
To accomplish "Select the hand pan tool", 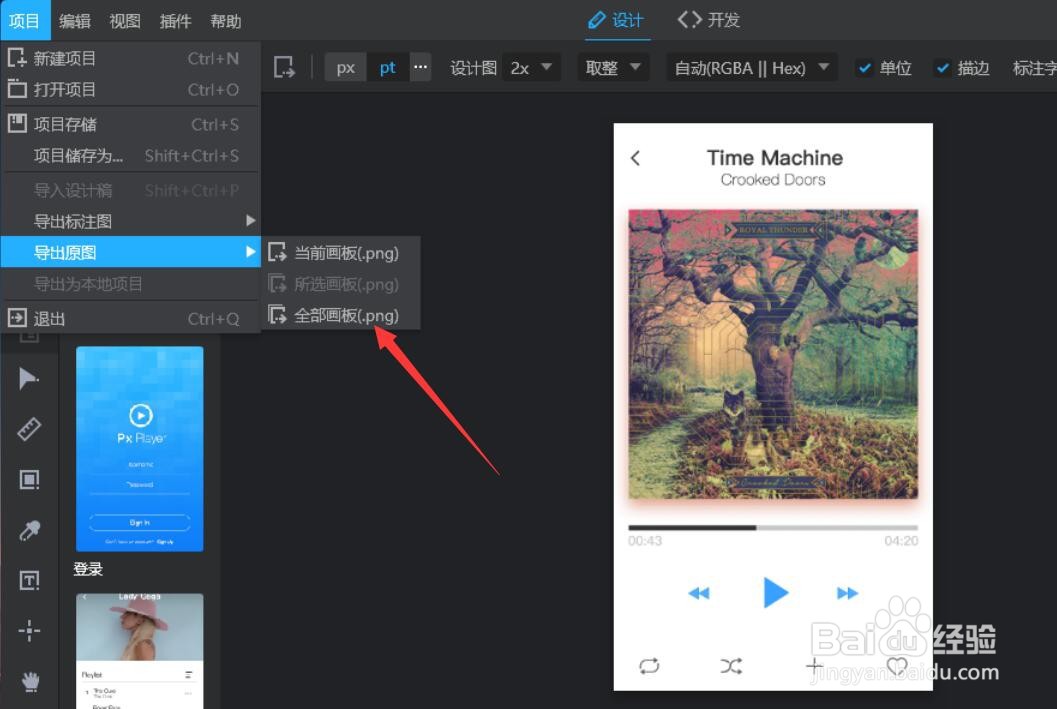I will pos(30,681).
